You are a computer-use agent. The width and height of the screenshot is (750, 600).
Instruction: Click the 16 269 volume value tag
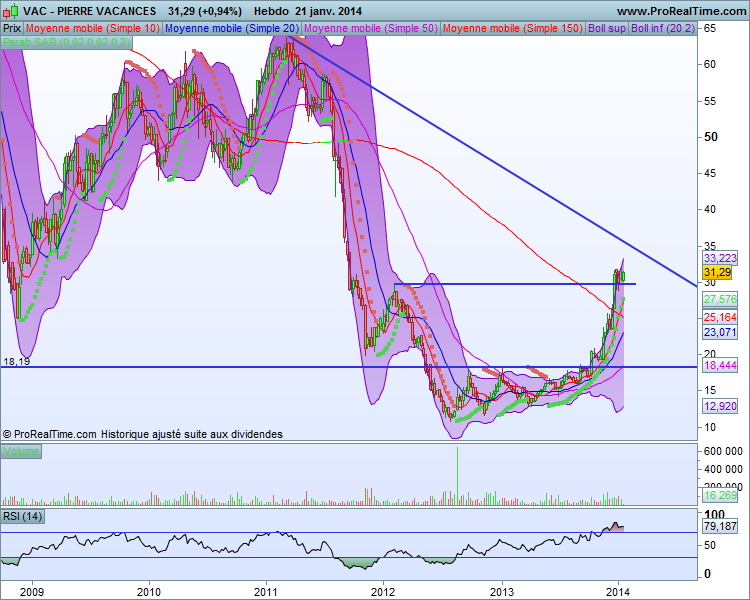720,495
